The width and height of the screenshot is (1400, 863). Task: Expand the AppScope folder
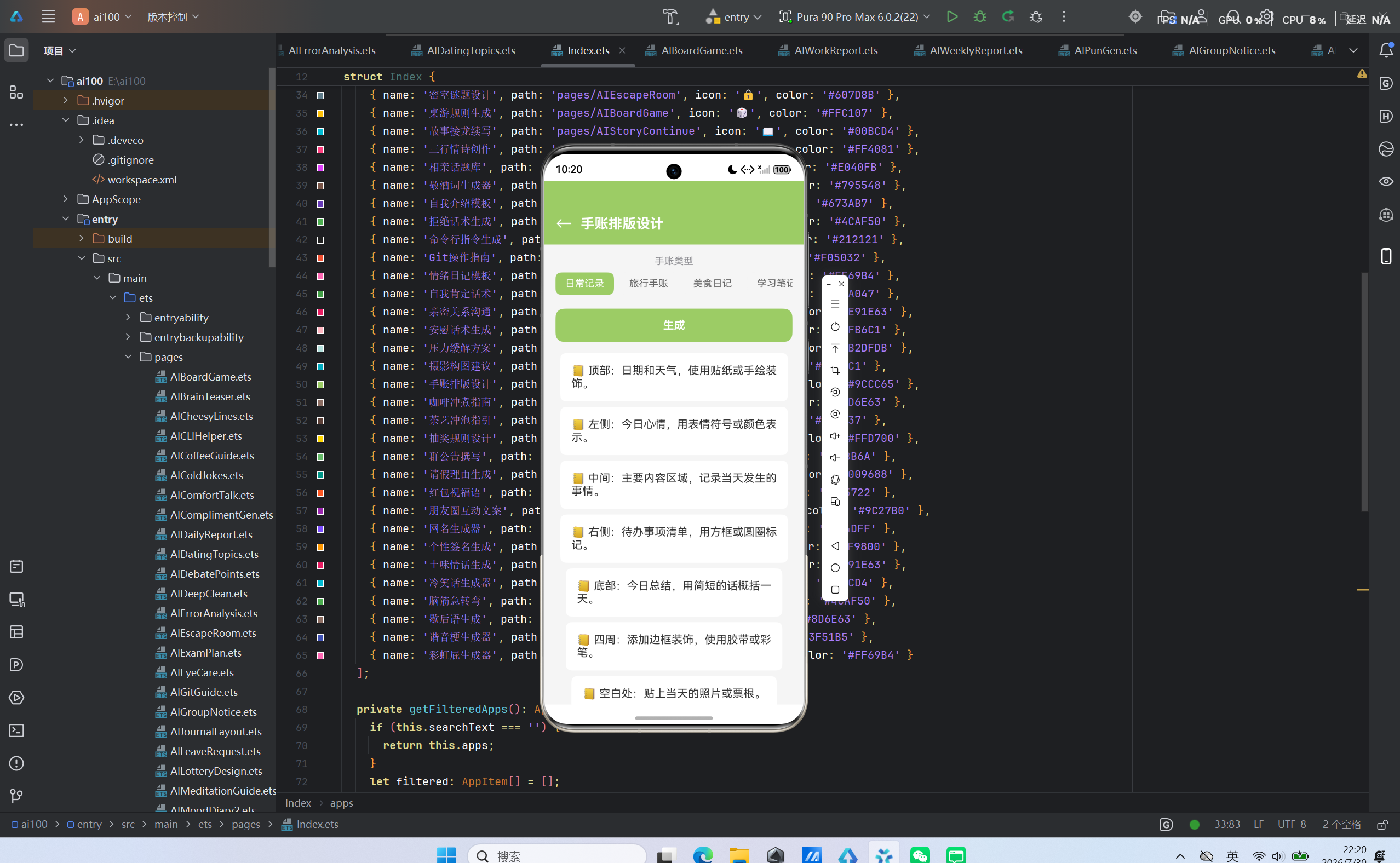click(66, 199)
